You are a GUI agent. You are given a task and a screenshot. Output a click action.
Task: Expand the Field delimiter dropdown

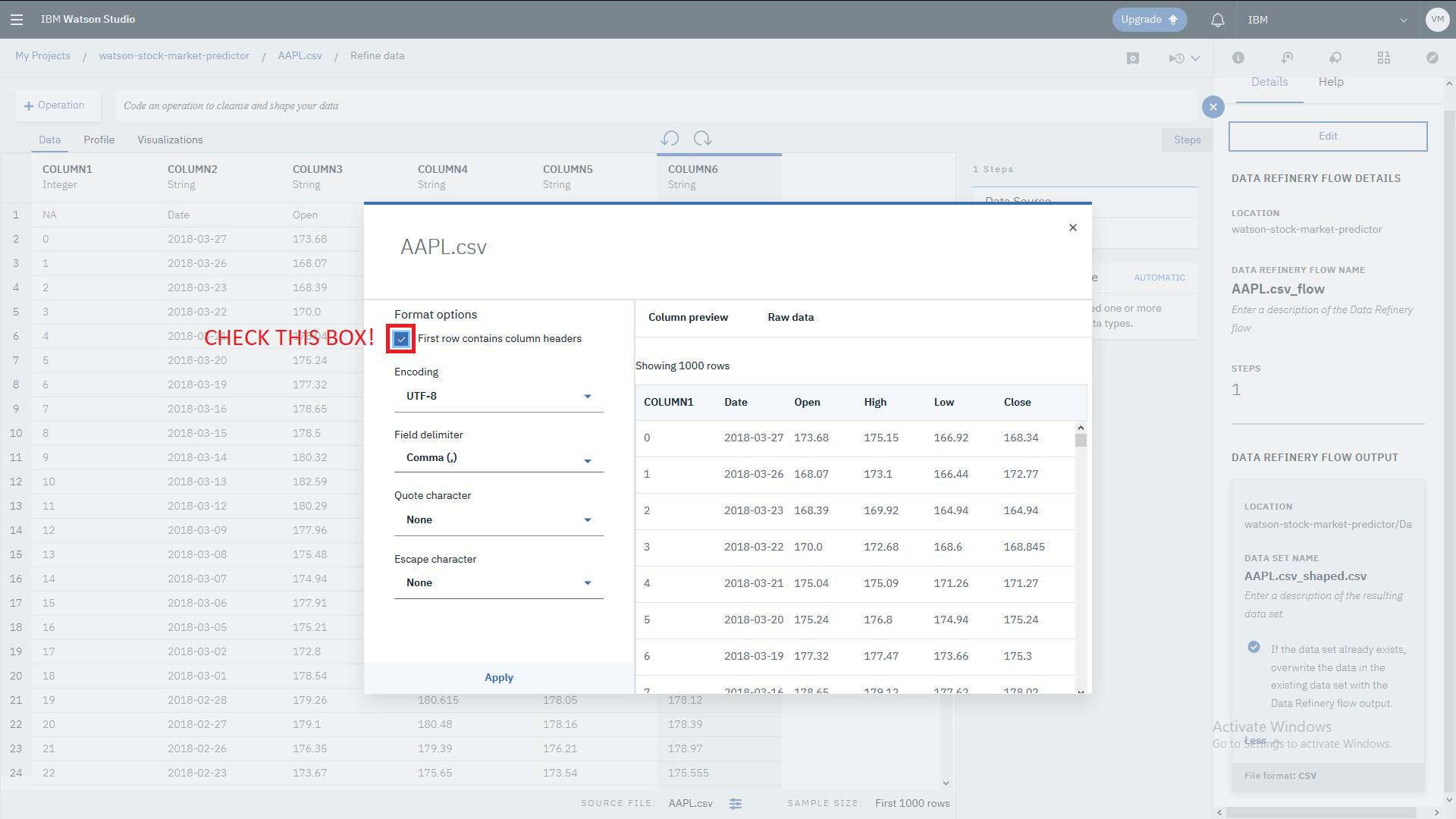coord(498,458)
